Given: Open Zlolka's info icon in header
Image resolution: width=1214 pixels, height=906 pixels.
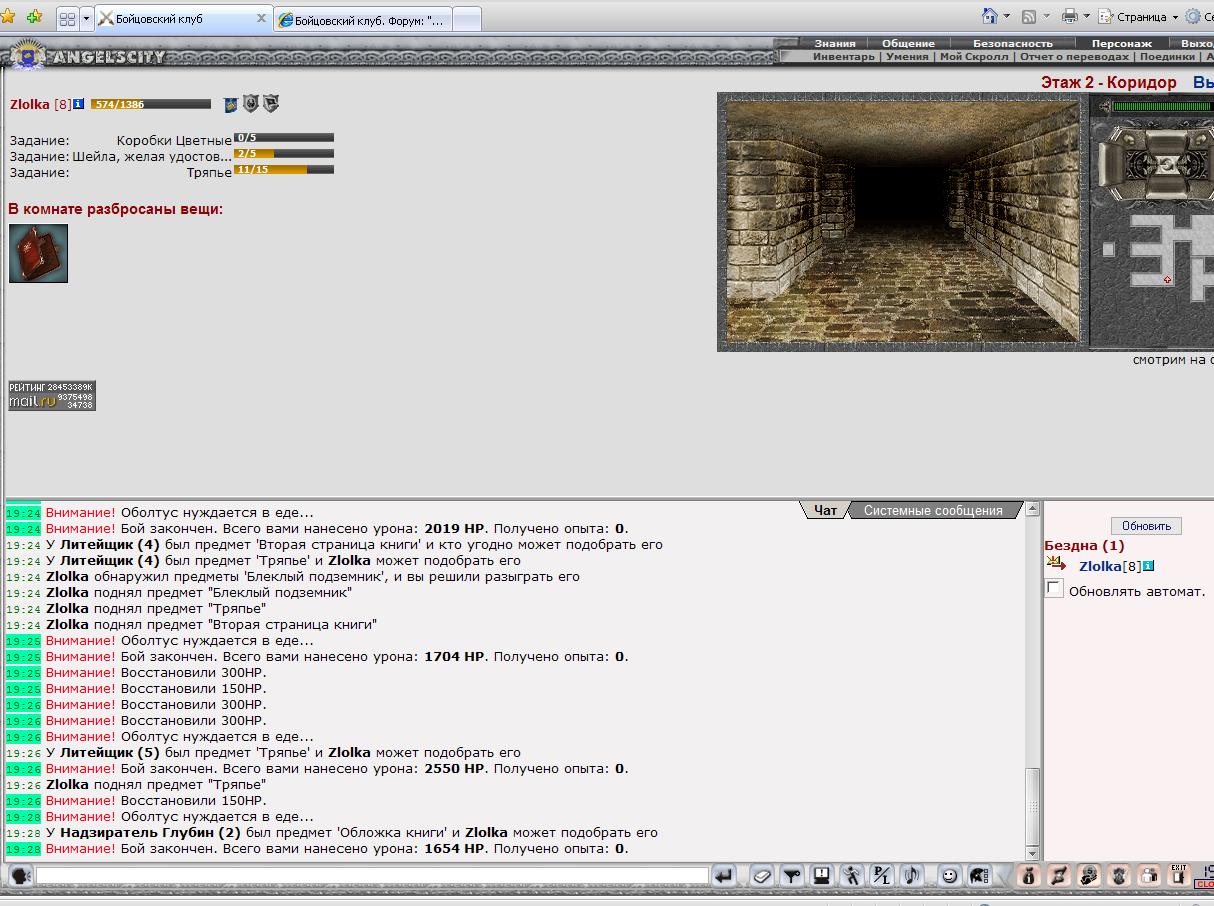Looking at the screenshot, I should [x=79, y=104].
